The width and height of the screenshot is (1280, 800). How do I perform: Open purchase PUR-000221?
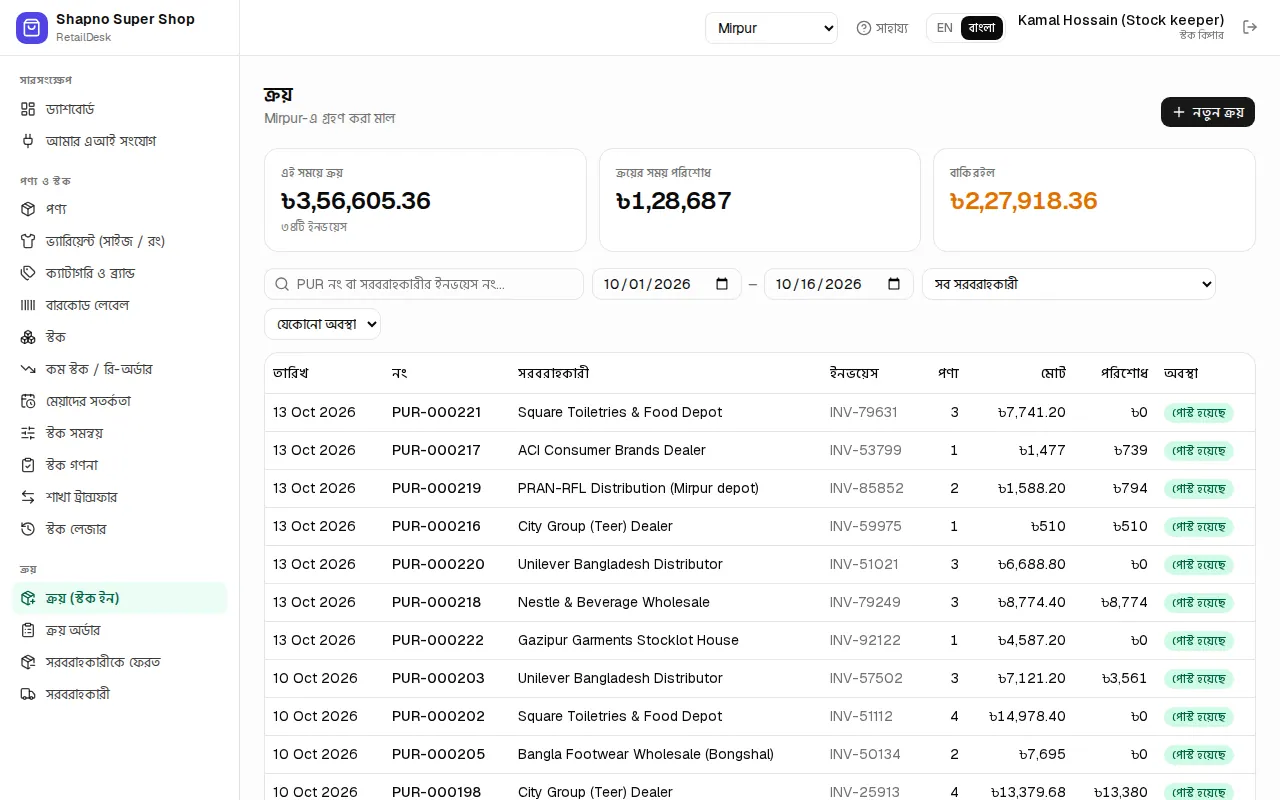click(x=436, y=412)
